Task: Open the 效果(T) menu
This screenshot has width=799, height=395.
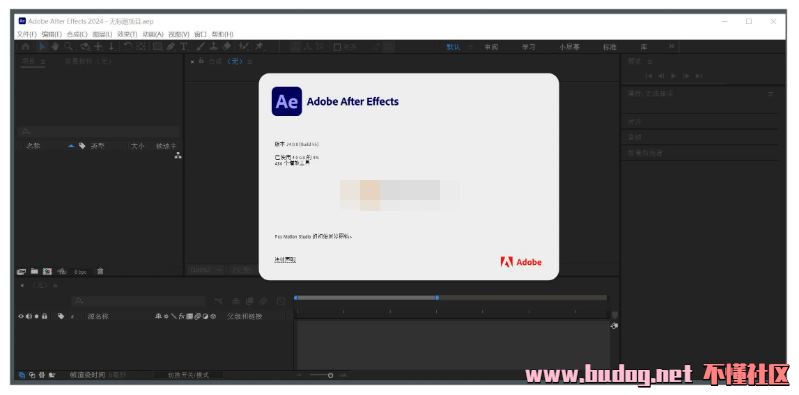Action: pyautogui.click(x=127, y=34)
